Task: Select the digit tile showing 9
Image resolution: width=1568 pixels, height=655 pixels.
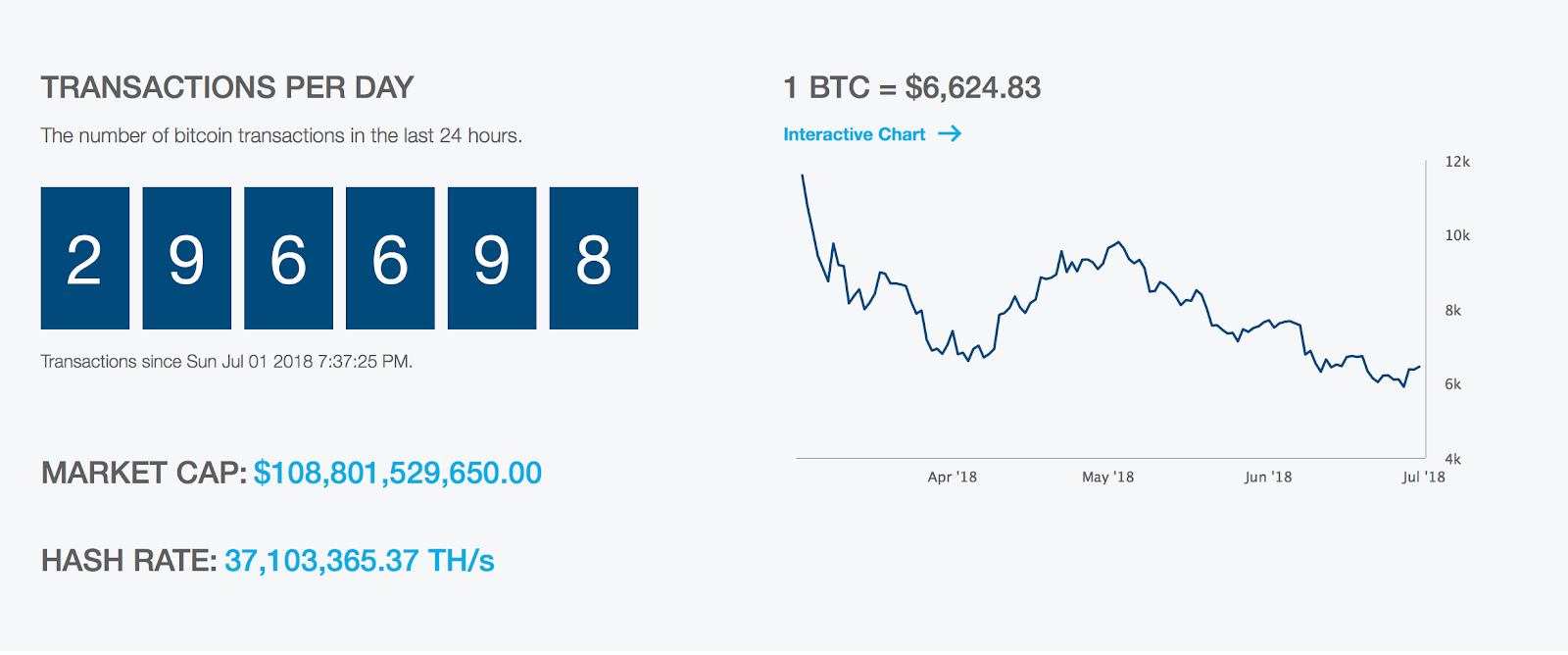Action: [x=186, y=258]
